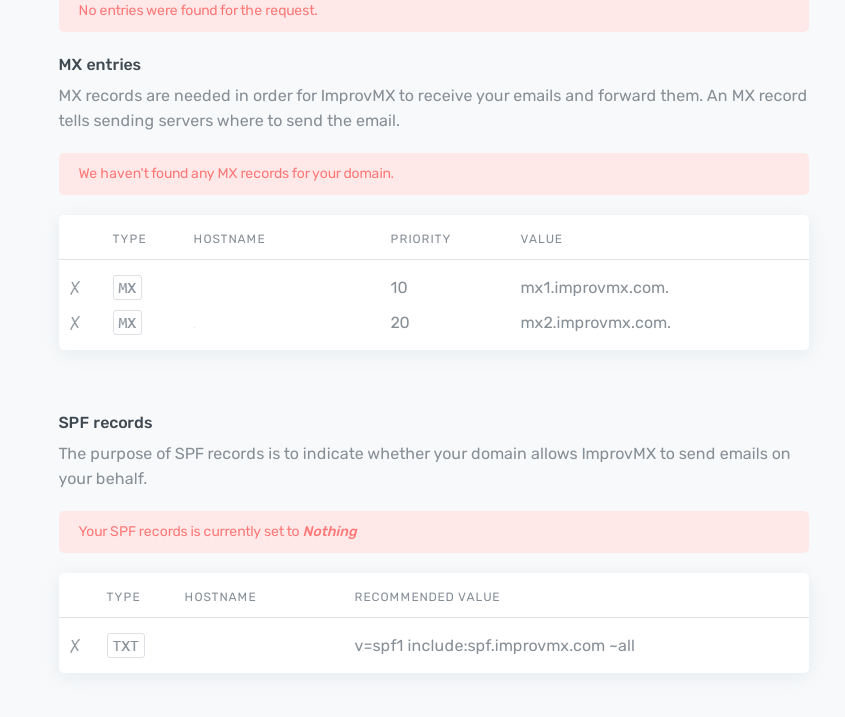Click the "SPF records" section heading
The height and width of the screenshot is (717, 845).
(x=105, y=423)
